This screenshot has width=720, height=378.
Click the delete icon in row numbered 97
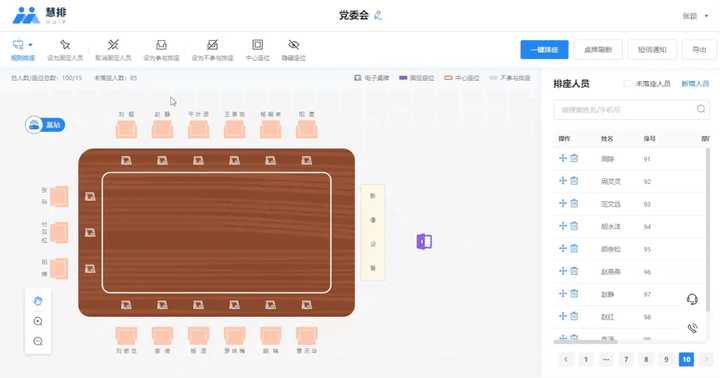coord(574,293)
